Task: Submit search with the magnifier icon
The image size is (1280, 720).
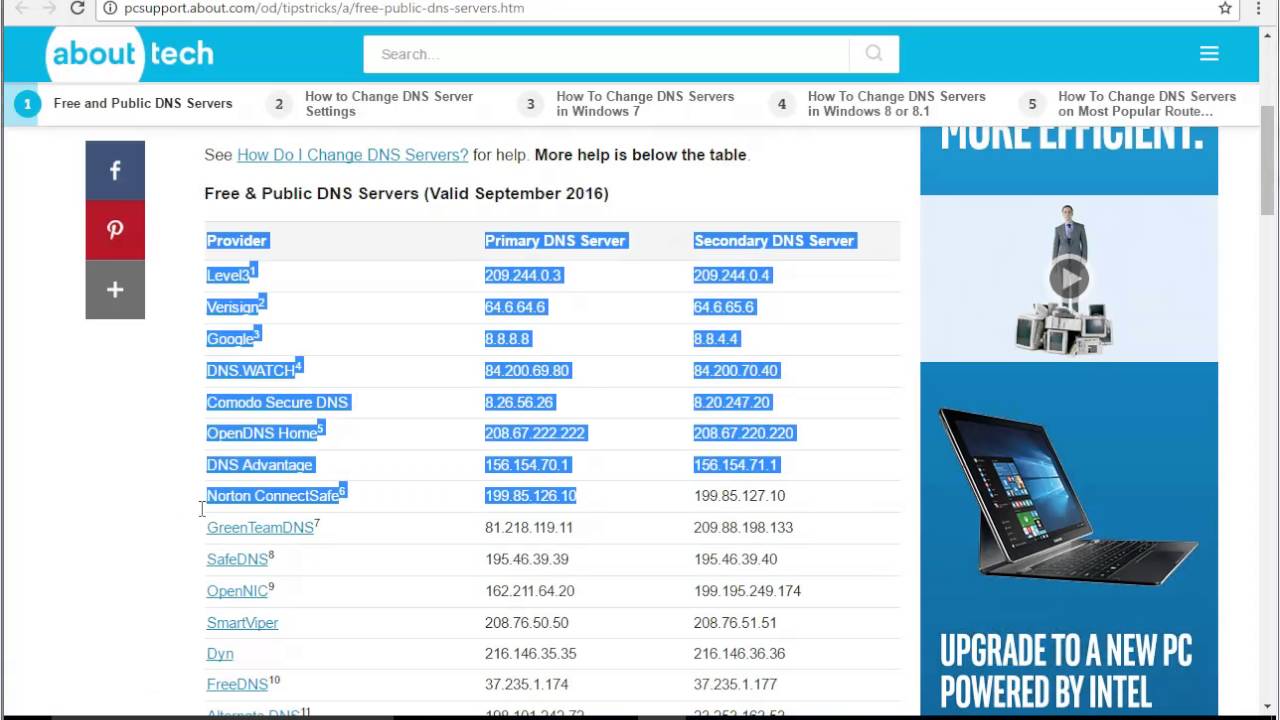Action: point(874,54)
